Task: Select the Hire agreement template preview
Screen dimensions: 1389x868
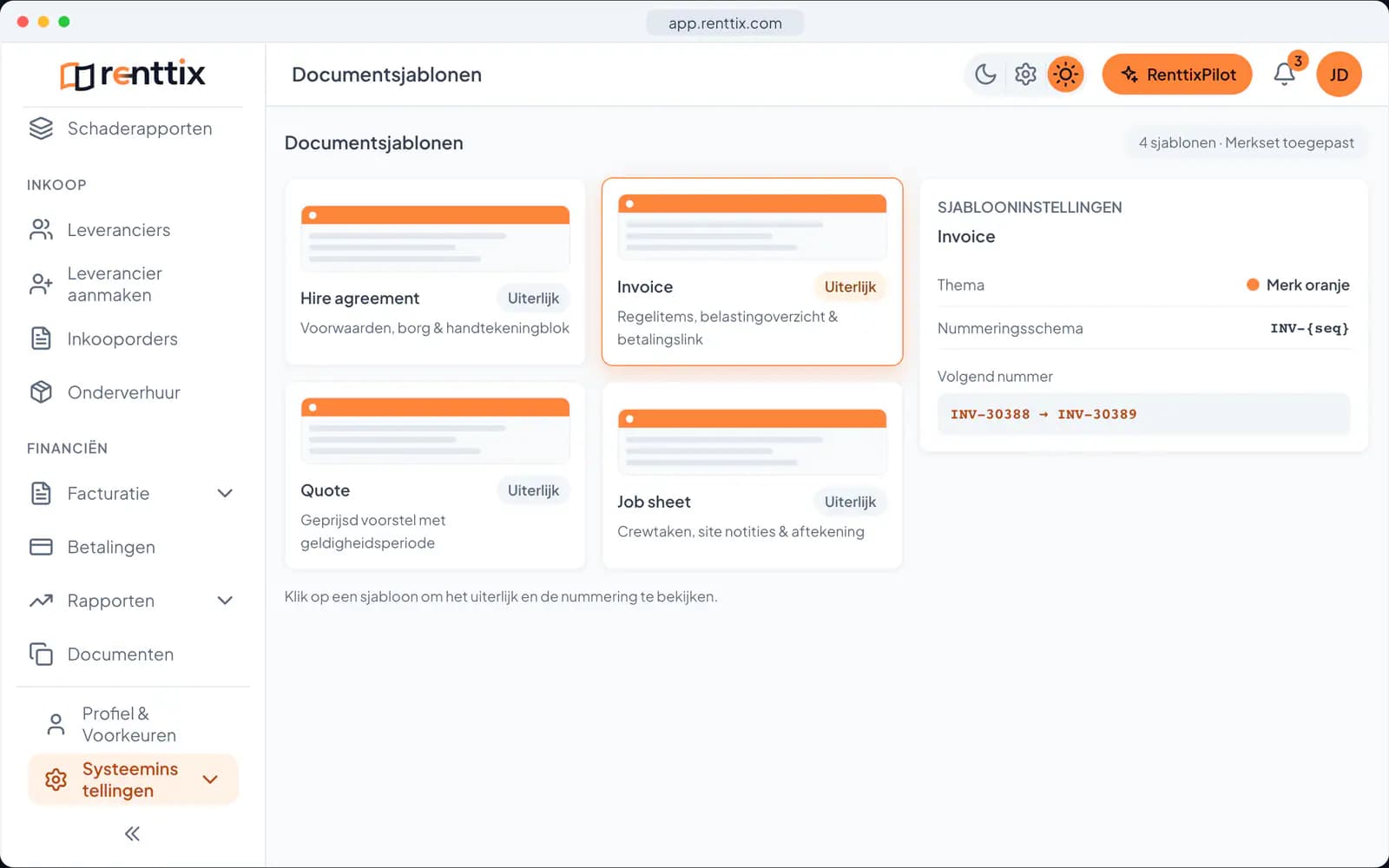Action: [x=435, y=239]
